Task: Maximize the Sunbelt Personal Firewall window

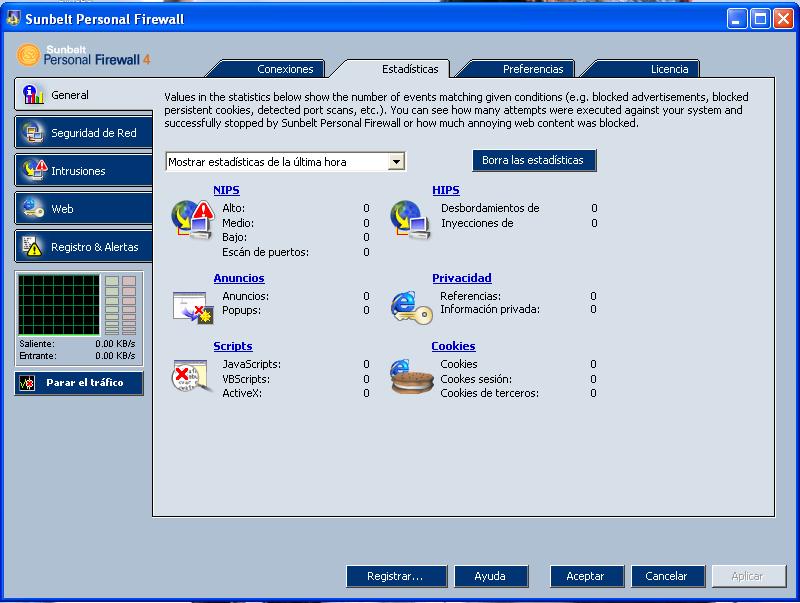Action: click(760, 19)
